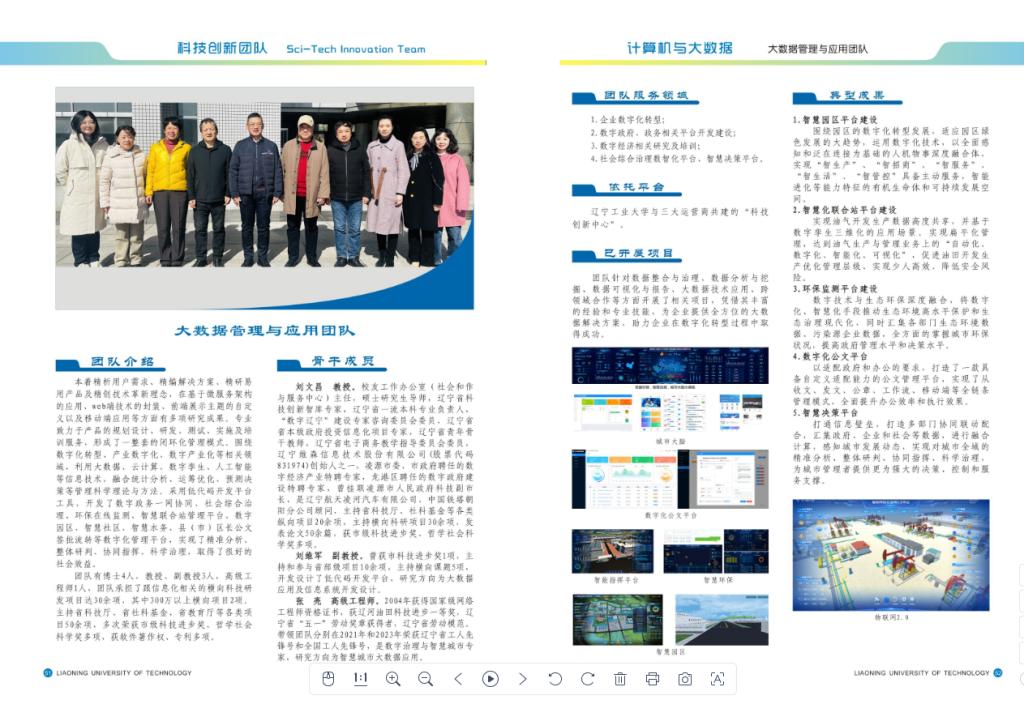Screen dimensions: 1024x704
Task: Toggle mouse wheel scroll mode icon
Action: coord(328,678)
